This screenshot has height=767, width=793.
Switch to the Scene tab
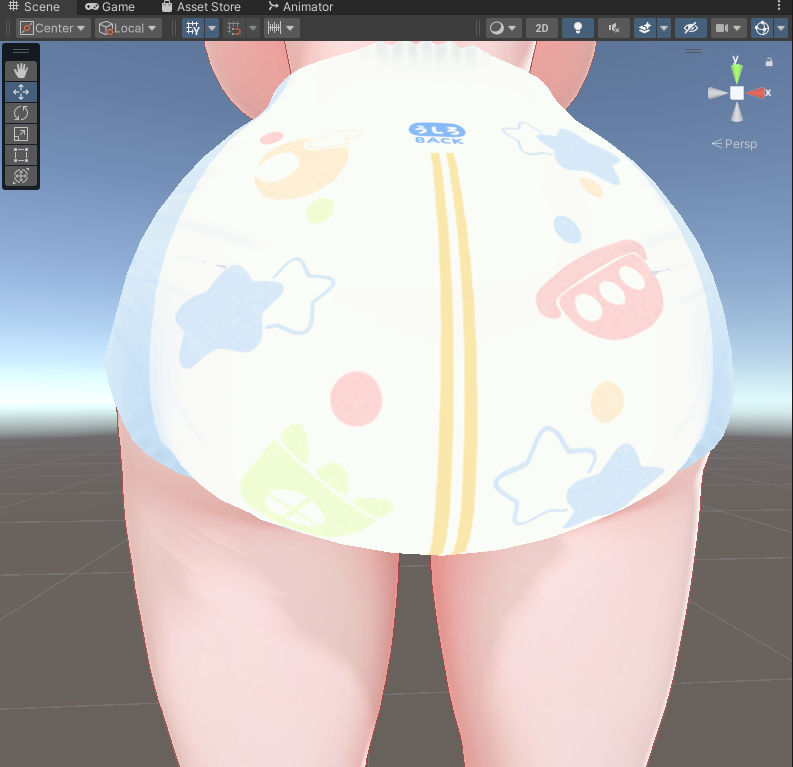point(34,7)
